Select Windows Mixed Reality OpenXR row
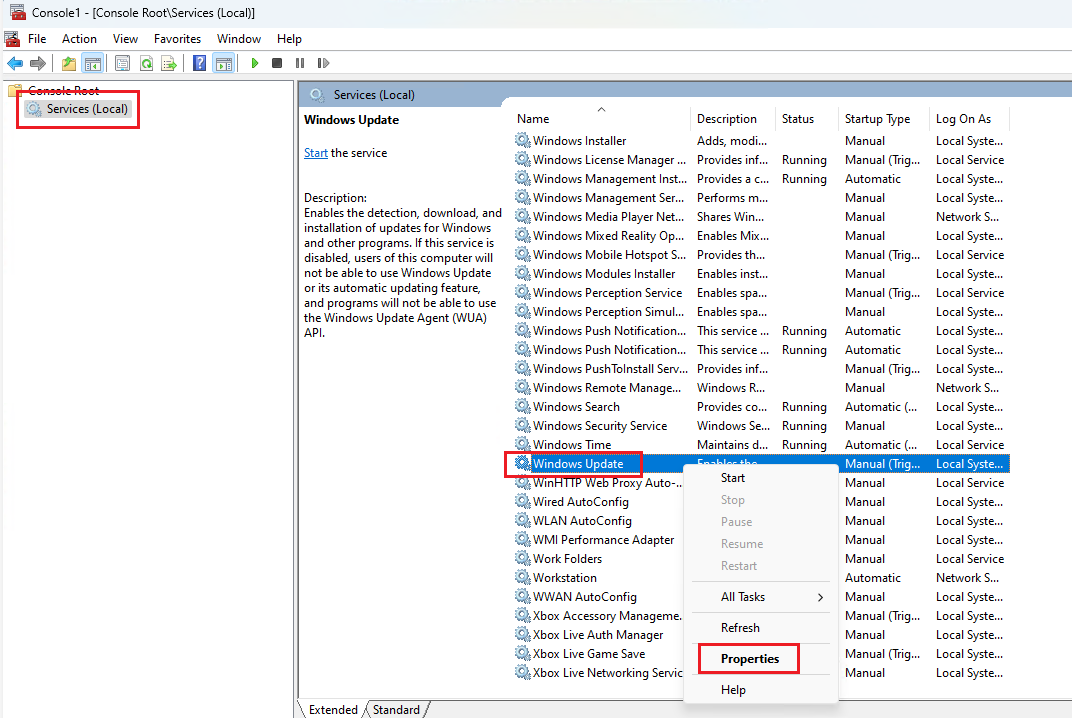The width and height of the screenshot is (1072, 718). click(760, 236)
